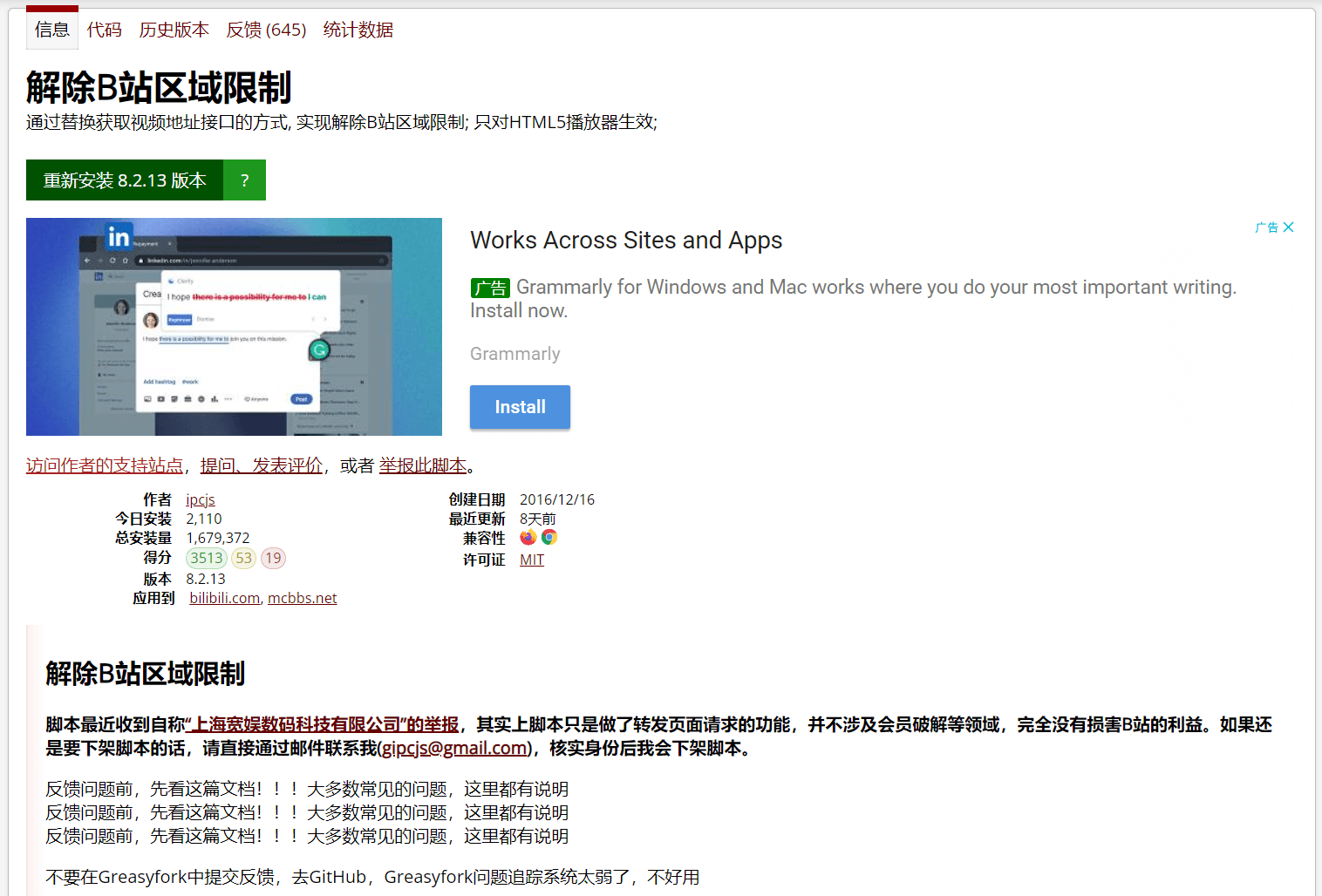Click the green good ratings badge 3513

(x=207, y=558)
